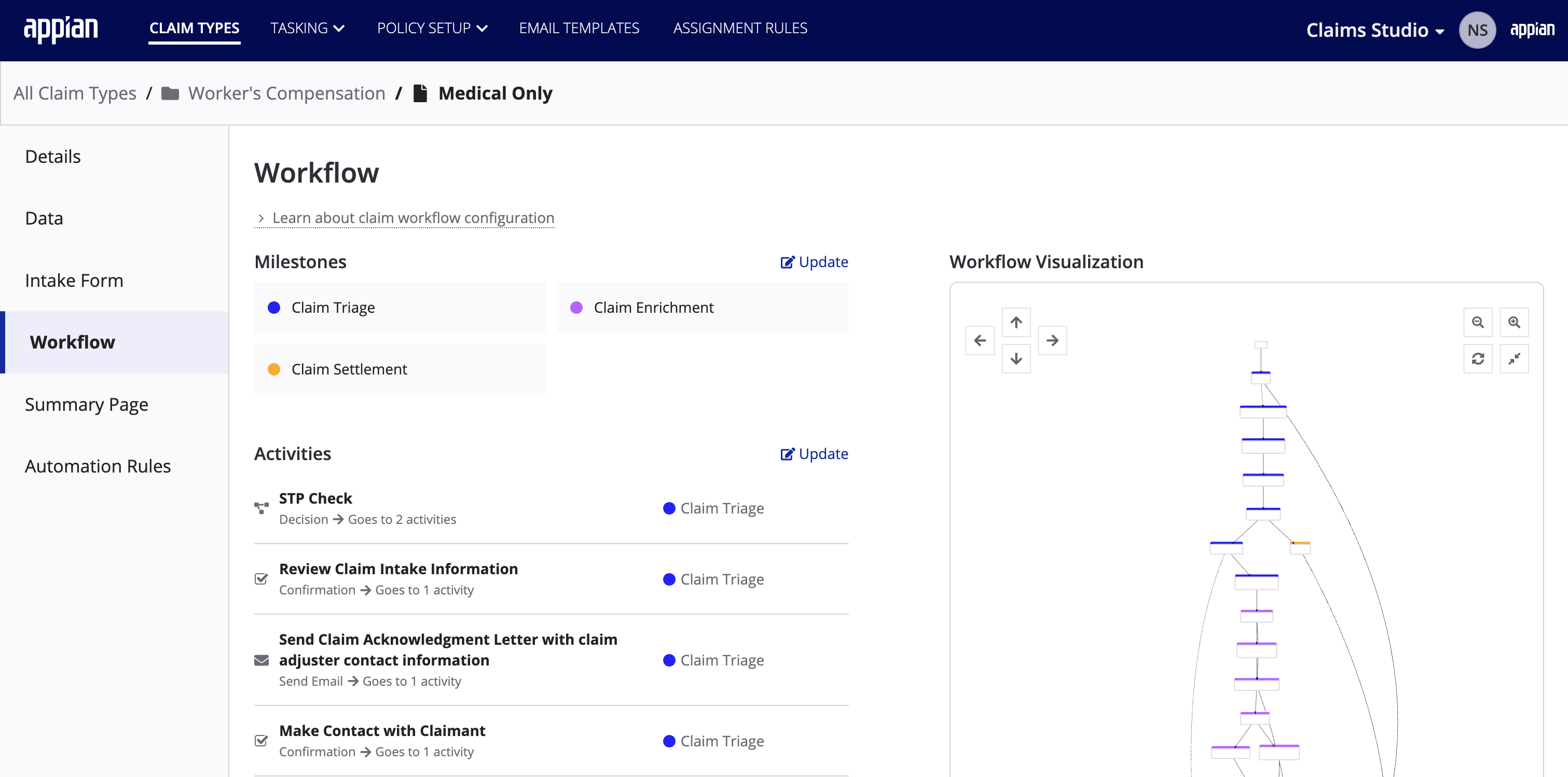Viewport: 1568px width, 777px height.
Task: Click 'Send Email Goes to 1 activity' text
Action: tap(370, 681)
